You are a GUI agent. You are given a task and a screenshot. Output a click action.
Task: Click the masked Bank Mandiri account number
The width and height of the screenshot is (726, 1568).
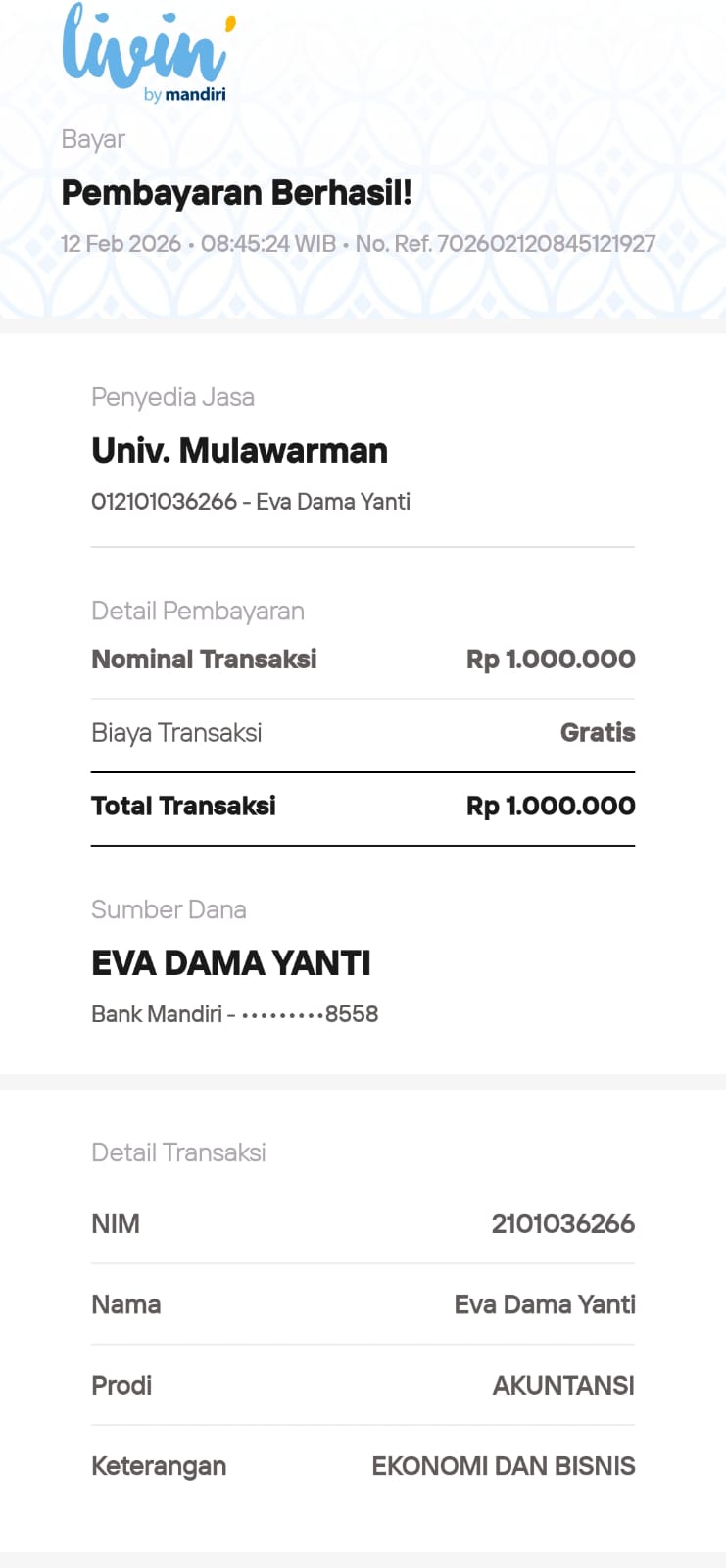309,1014
